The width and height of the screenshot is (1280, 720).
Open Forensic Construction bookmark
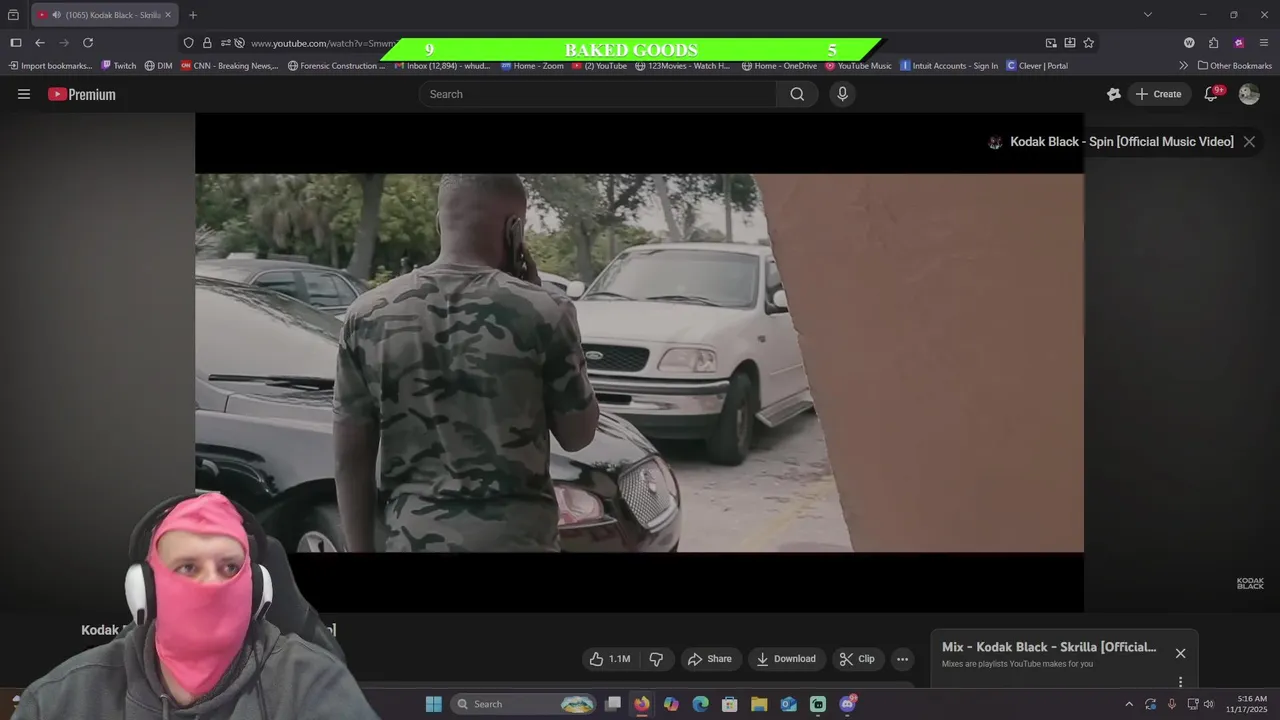[337, 66]
